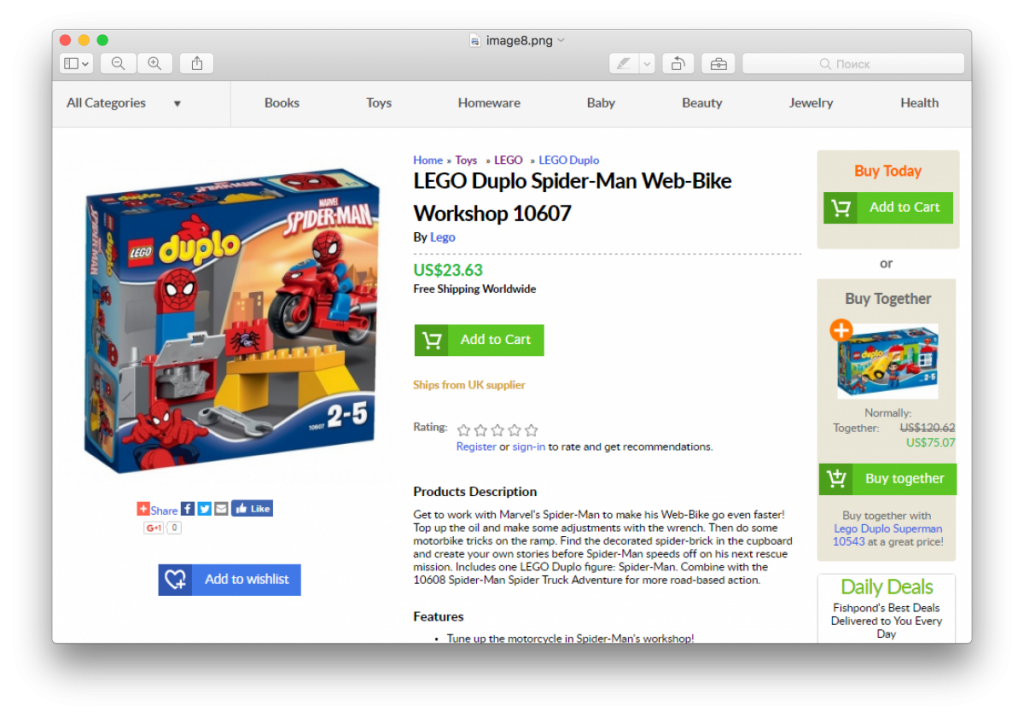Image resolution: width=1024 pixels, height=718 pixels.
Task: Open the Toys category tab
Action: (379, 103)
